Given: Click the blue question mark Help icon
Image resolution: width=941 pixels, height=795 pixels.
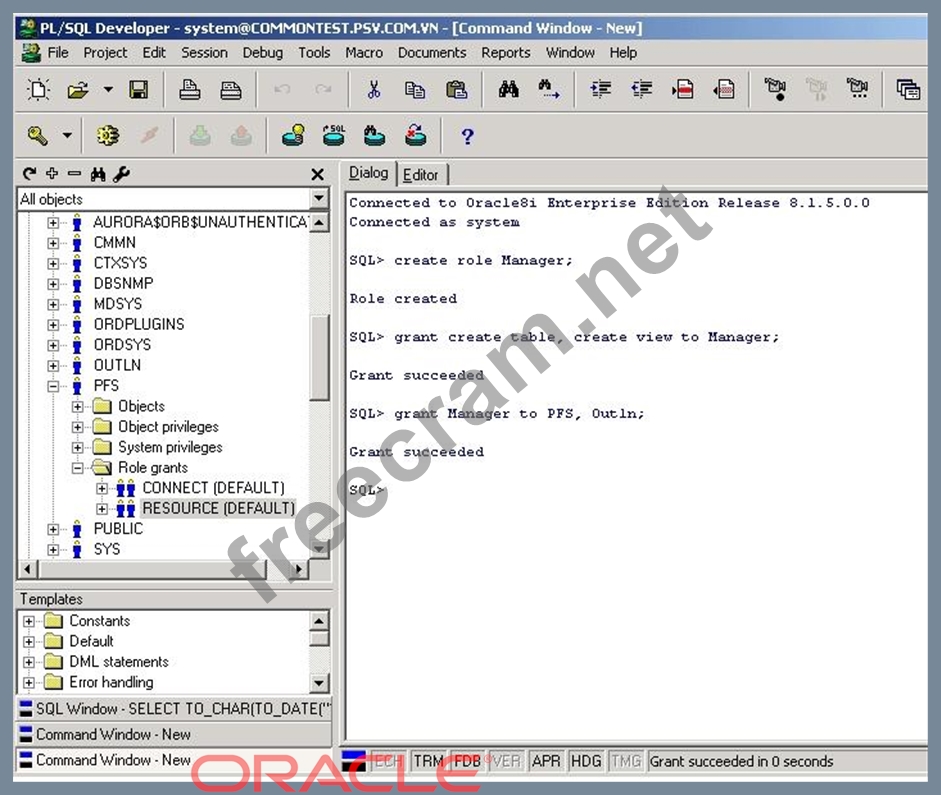Looking at the screenshot, I should pyautogui.click(x=467, y=136).
